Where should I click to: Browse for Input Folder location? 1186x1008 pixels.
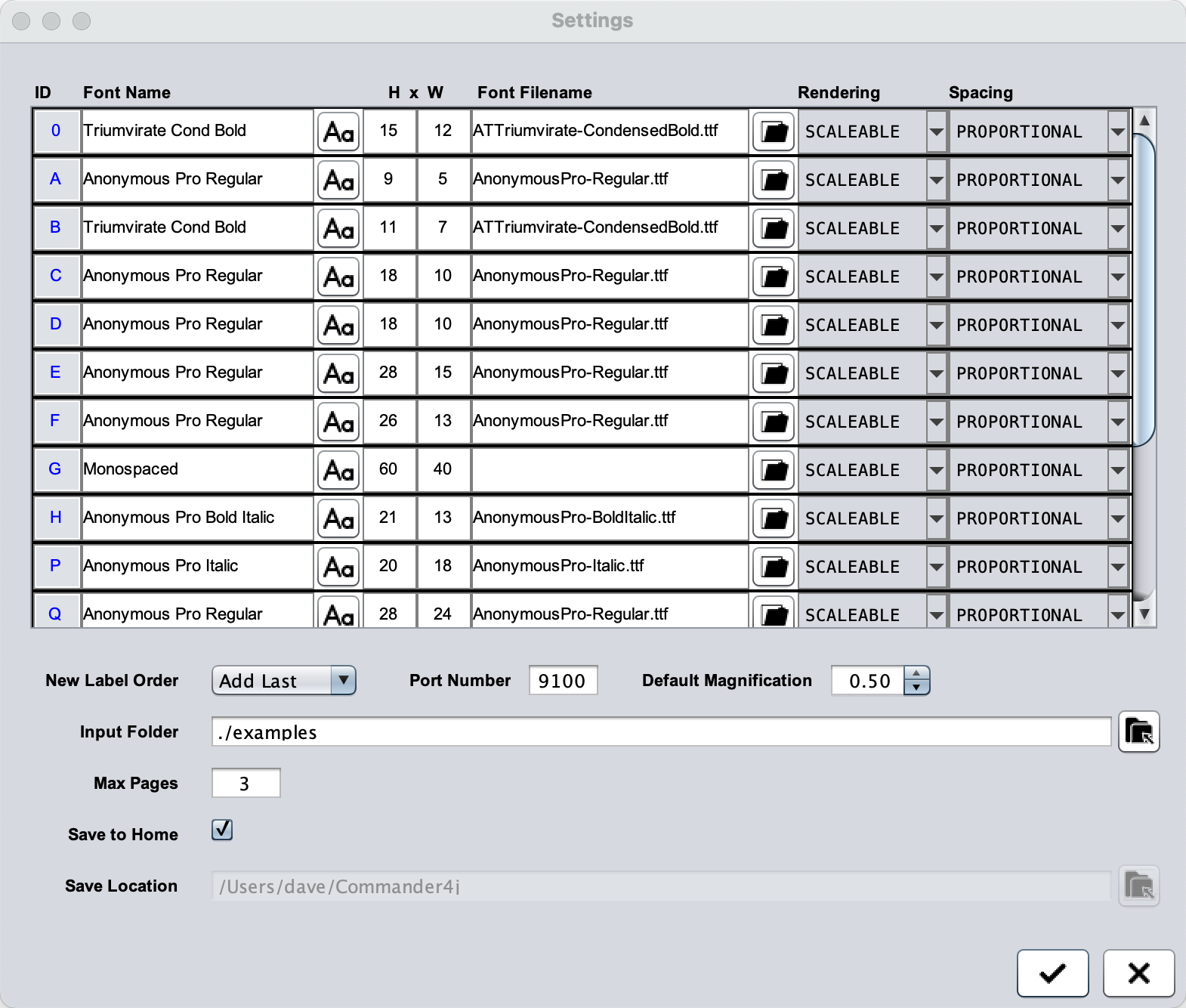[x=1138, y=731]
